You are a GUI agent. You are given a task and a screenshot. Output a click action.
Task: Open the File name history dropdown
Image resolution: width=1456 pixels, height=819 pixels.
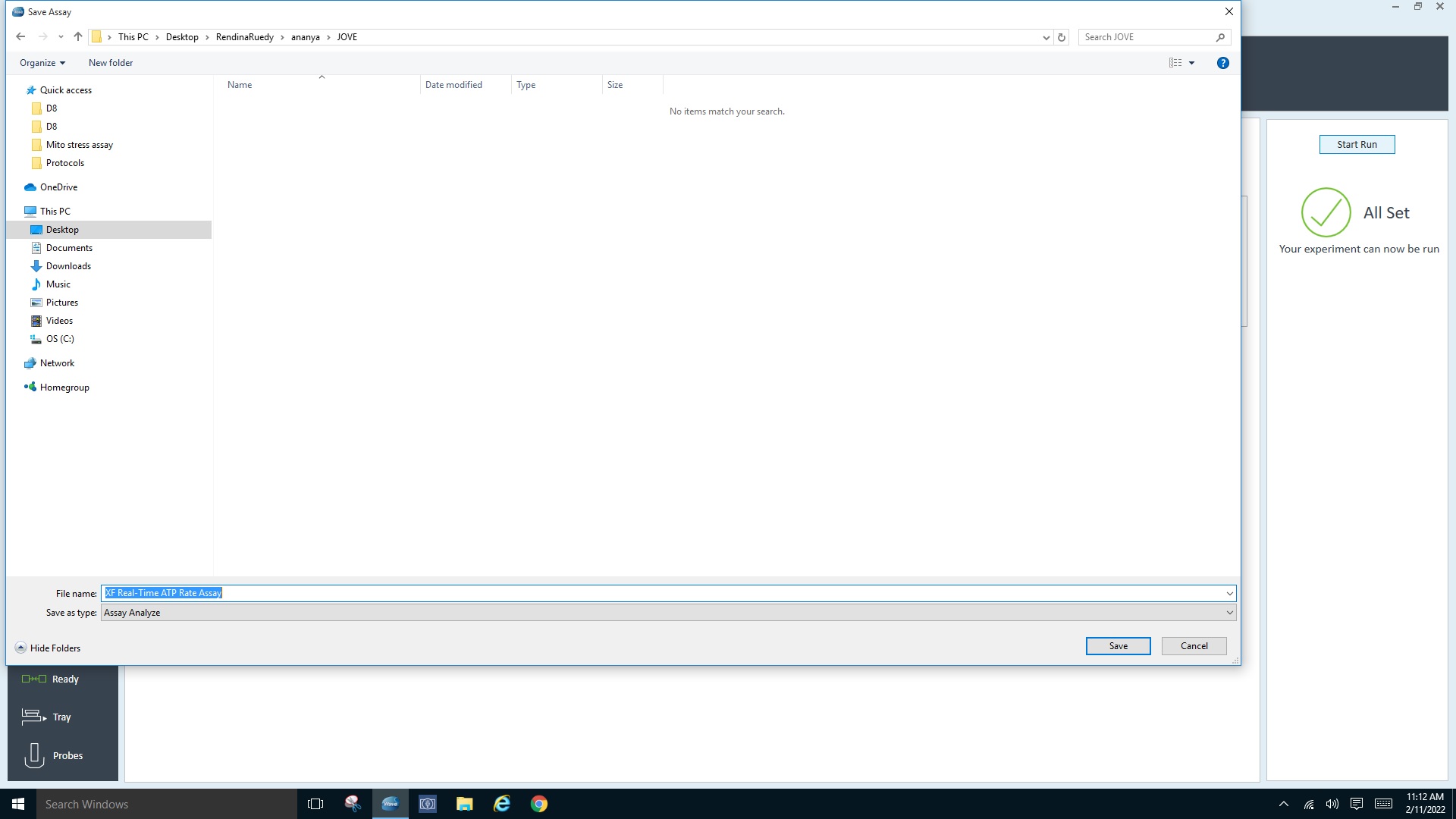click(x=1229, y=593)
